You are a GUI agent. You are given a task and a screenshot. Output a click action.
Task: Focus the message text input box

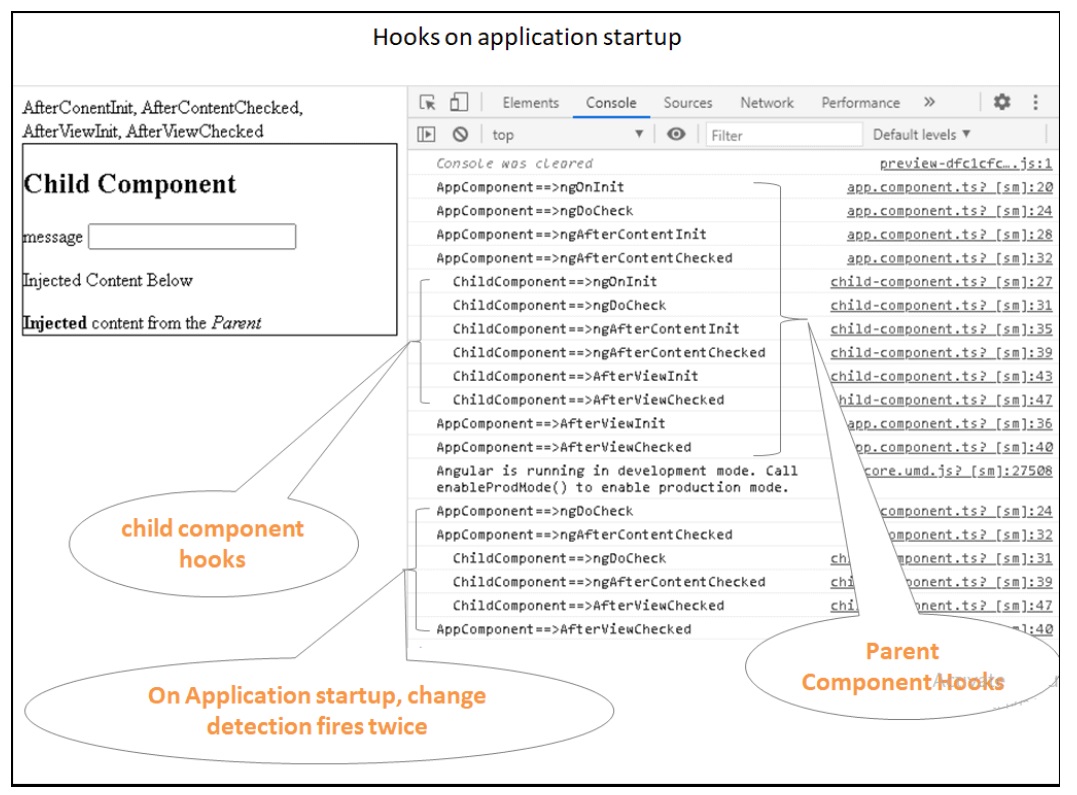click(192, 236)
